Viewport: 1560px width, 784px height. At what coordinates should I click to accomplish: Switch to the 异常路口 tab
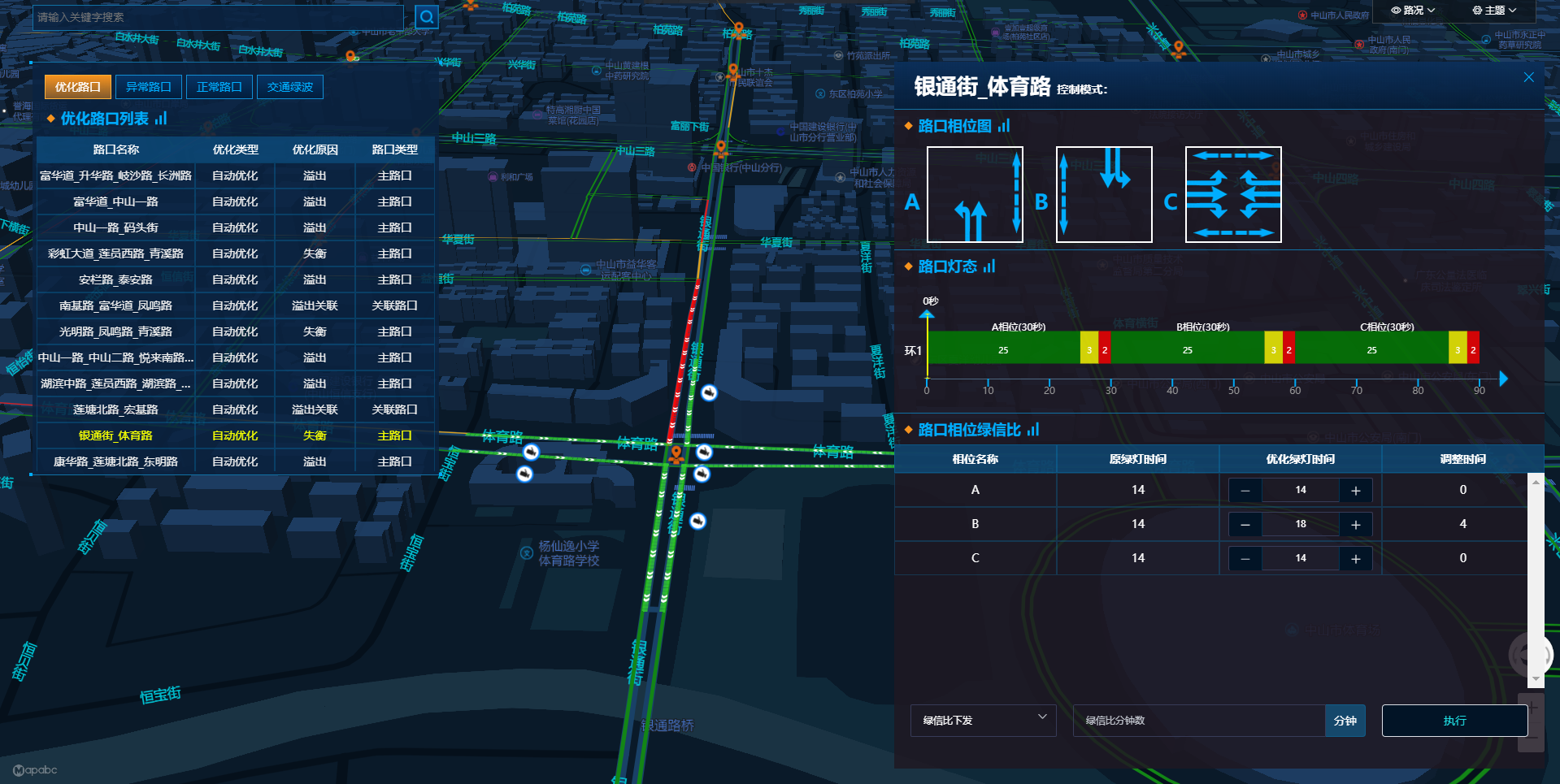coord(149,87)
